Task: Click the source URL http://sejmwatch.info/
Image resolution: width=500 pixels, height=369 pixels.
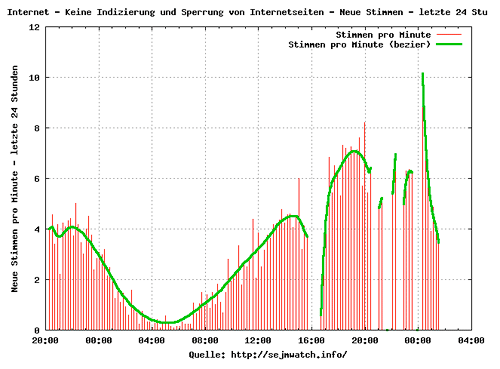Action: click(x=289, y=354)
